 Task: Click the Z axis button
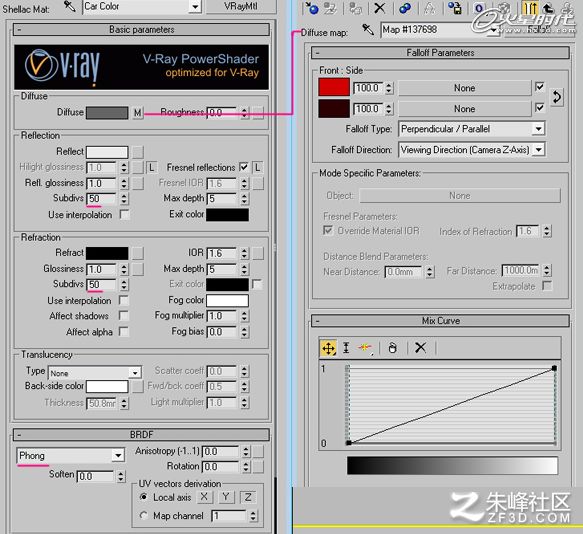248,497
